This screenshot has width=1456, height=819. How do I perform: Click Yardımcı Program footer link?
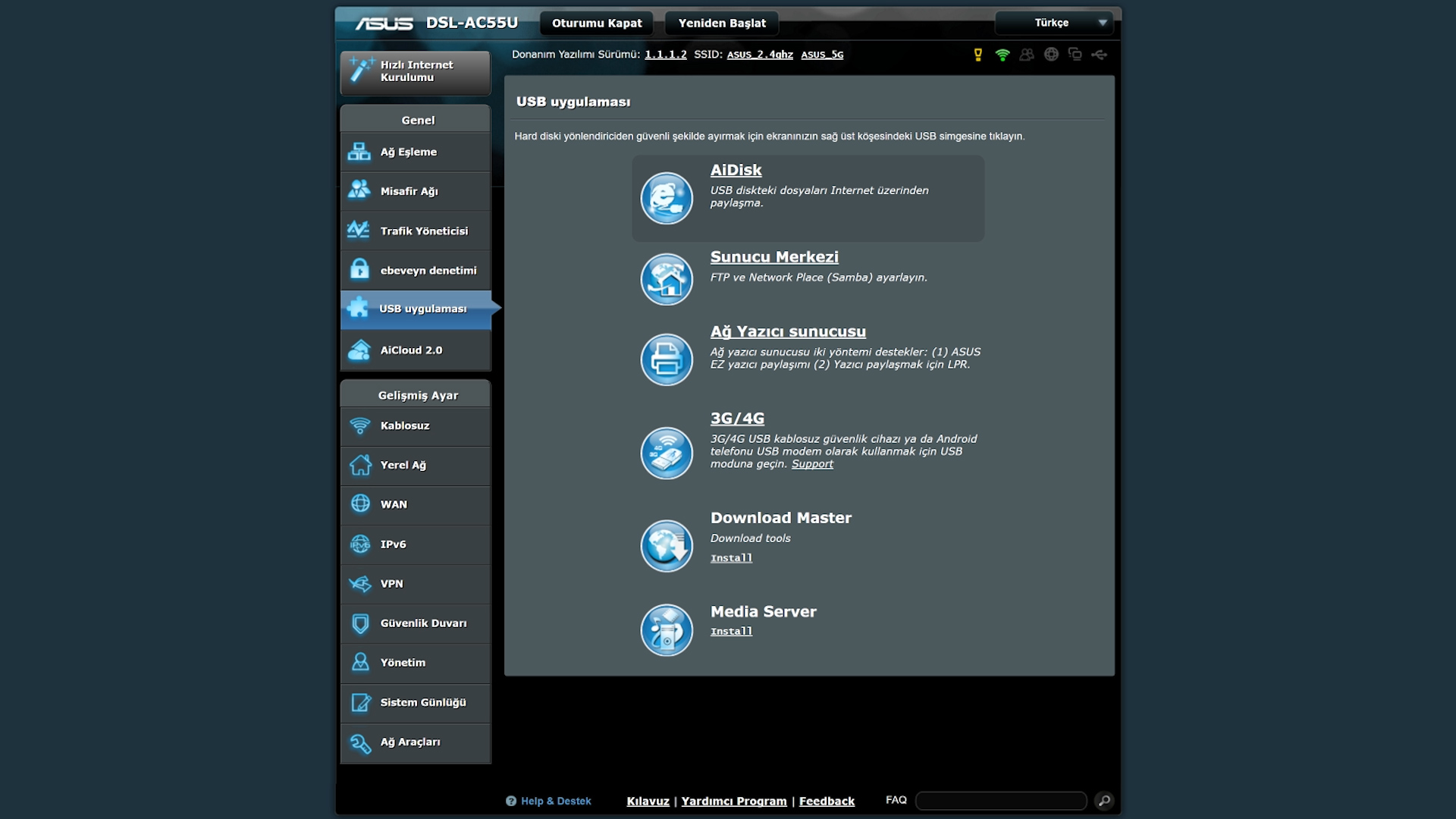(734, 801)
